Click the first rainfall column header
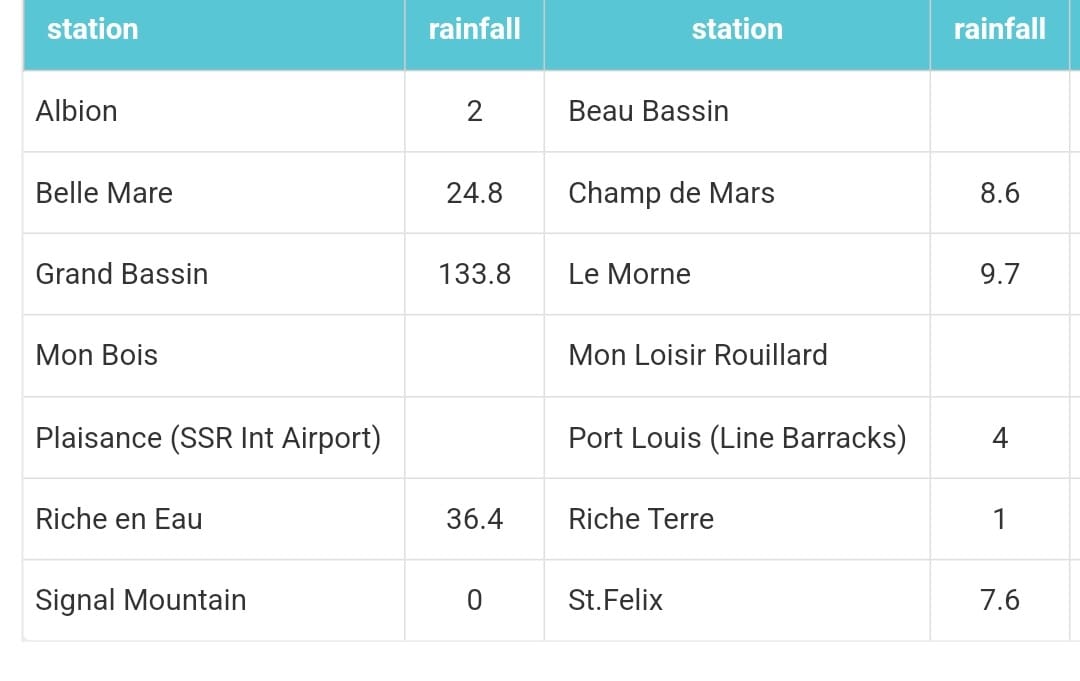The width and height of the screenshot is (1080, 681). tap(474, 29)
